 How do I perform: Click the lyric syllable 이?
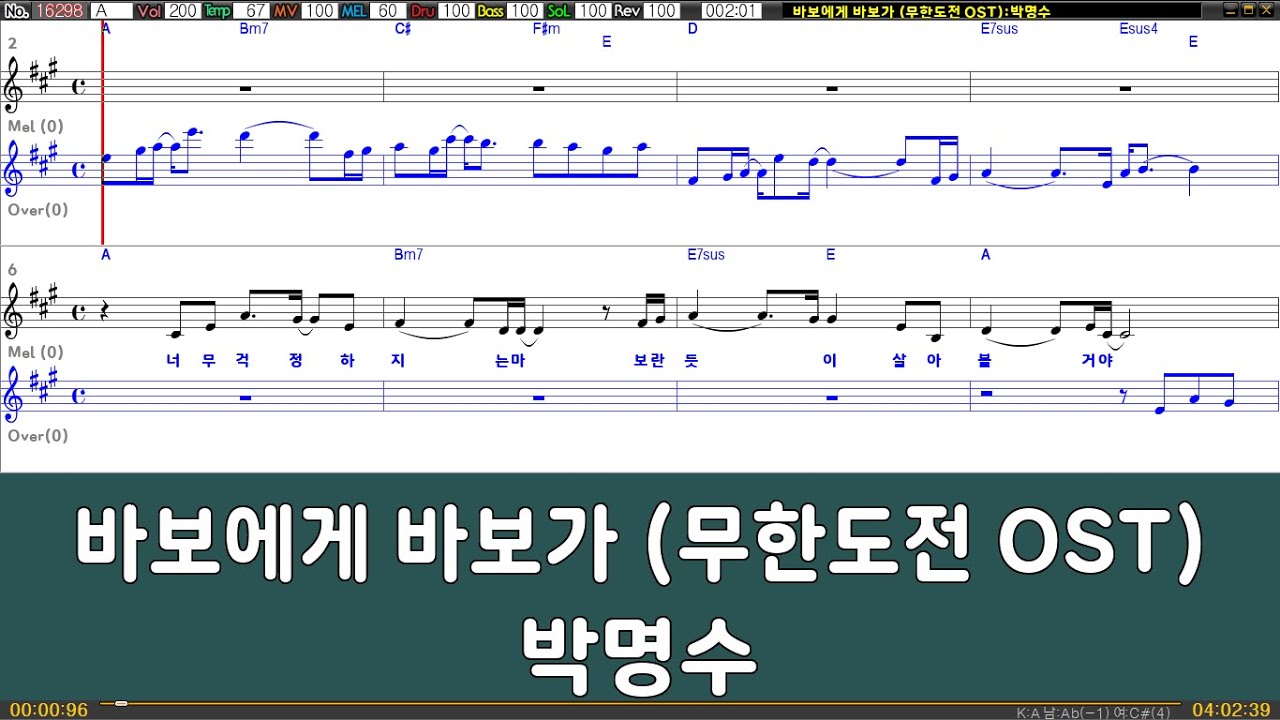pyautogui.click(x=829, y=360)
